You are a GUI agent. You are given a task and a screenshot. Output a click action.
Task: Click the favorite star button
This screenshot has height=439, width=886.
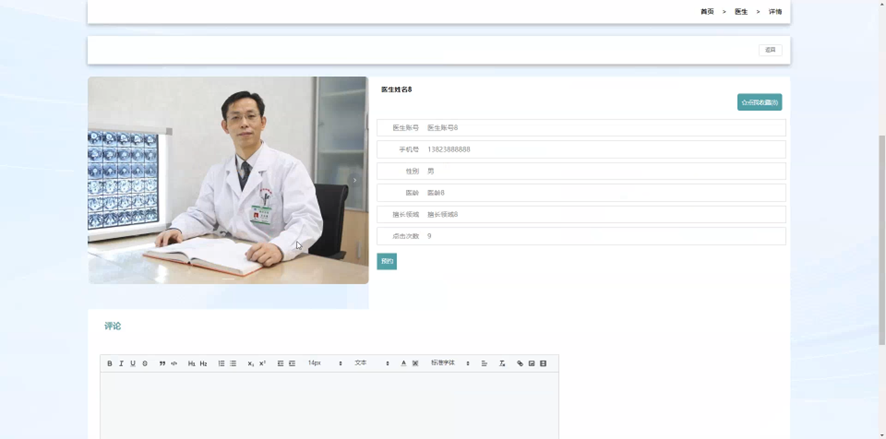point(759,102)
